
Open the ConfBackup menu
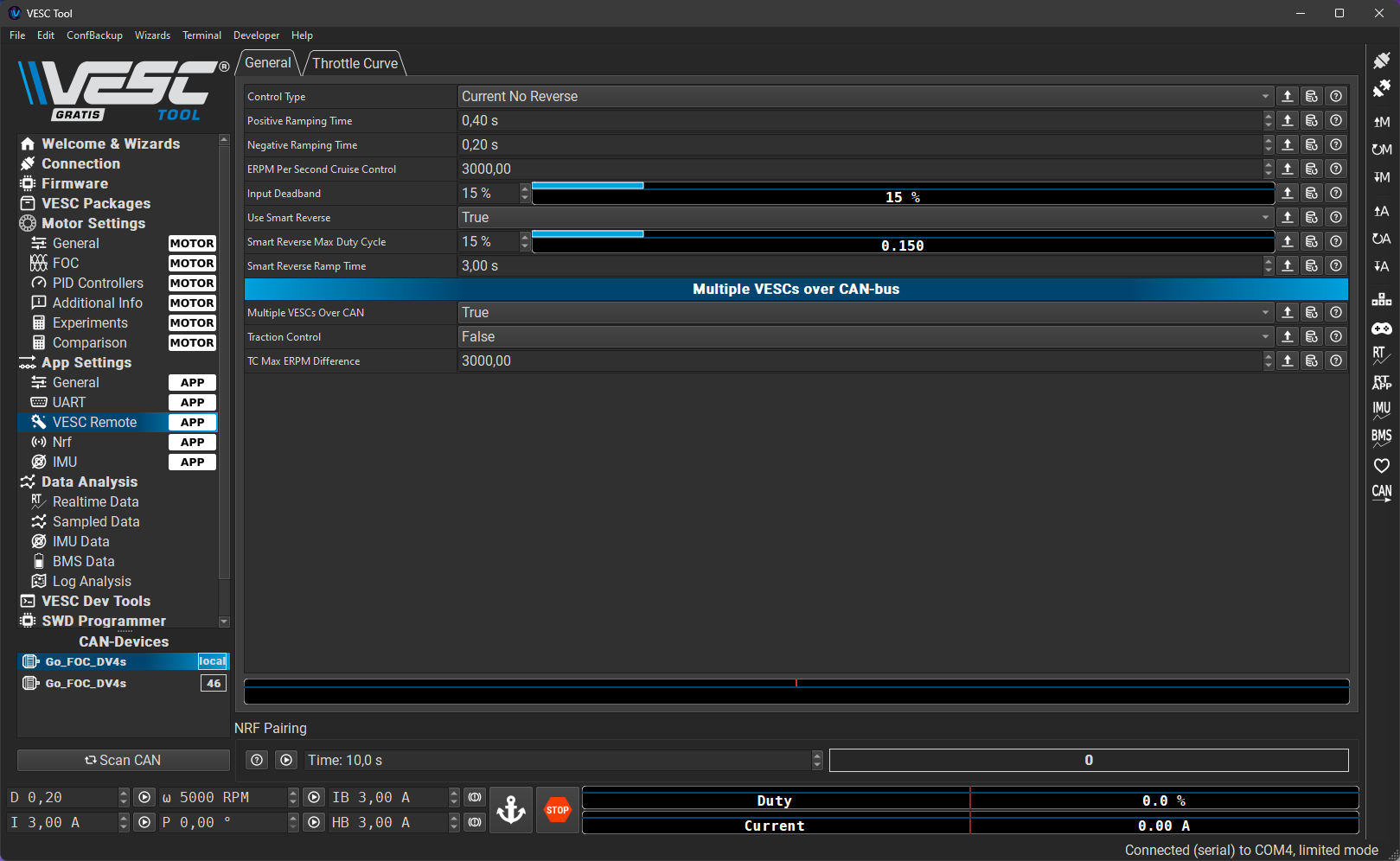pos(94,35)
